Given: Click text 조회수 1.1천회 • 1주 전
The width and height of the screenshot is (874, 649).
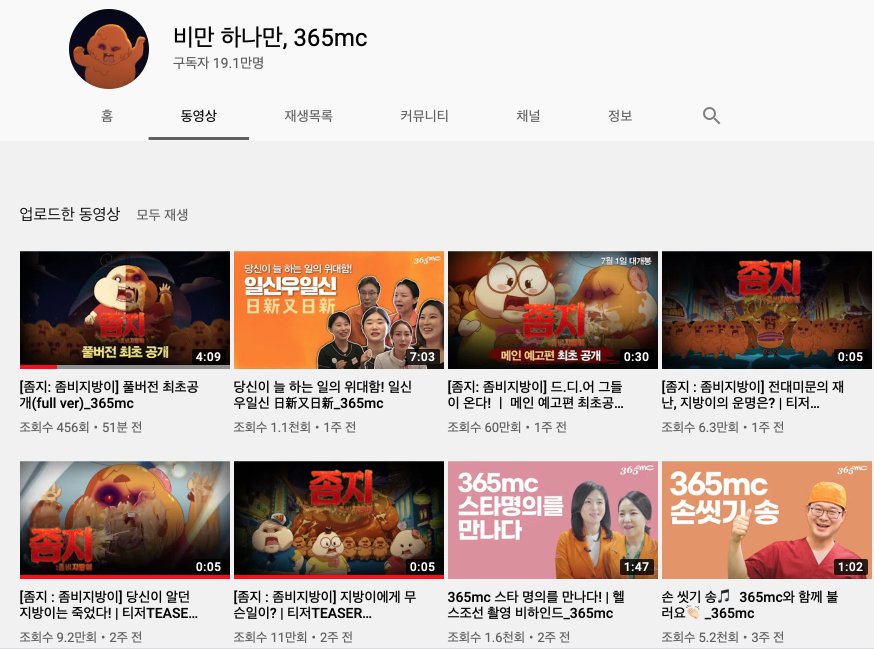Looking at the screenshot, I should point(295,428).
